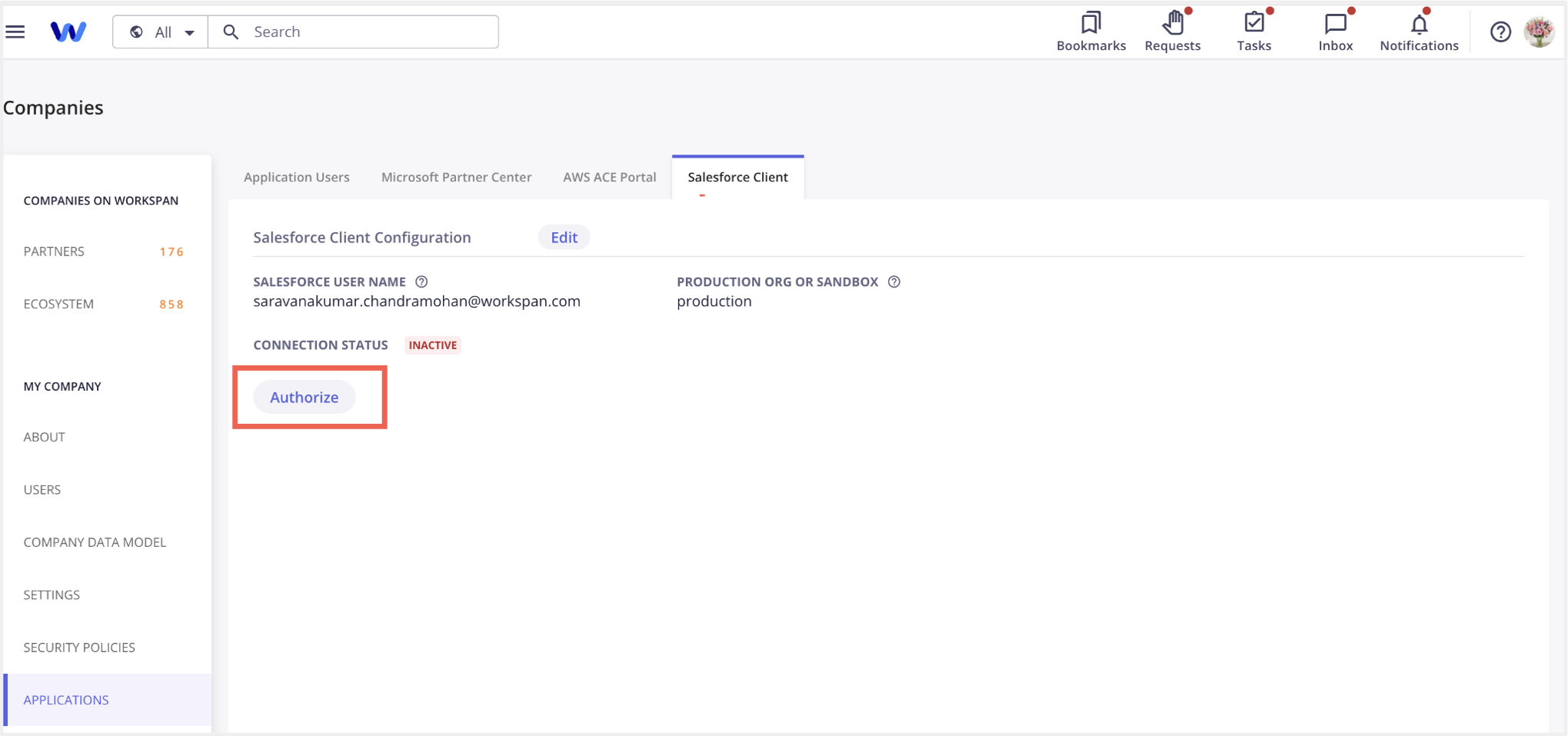Viewport: 1568px width, 736px height.
Task: Open the hamburger main menu
Action: (x=15, y=32)
